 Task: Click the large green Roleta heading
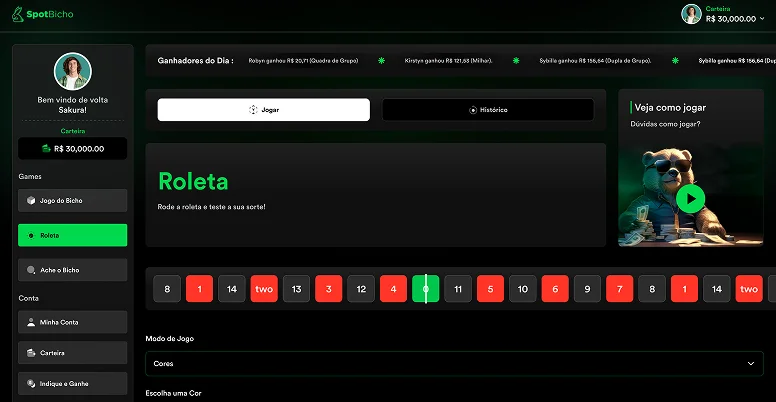193,181
